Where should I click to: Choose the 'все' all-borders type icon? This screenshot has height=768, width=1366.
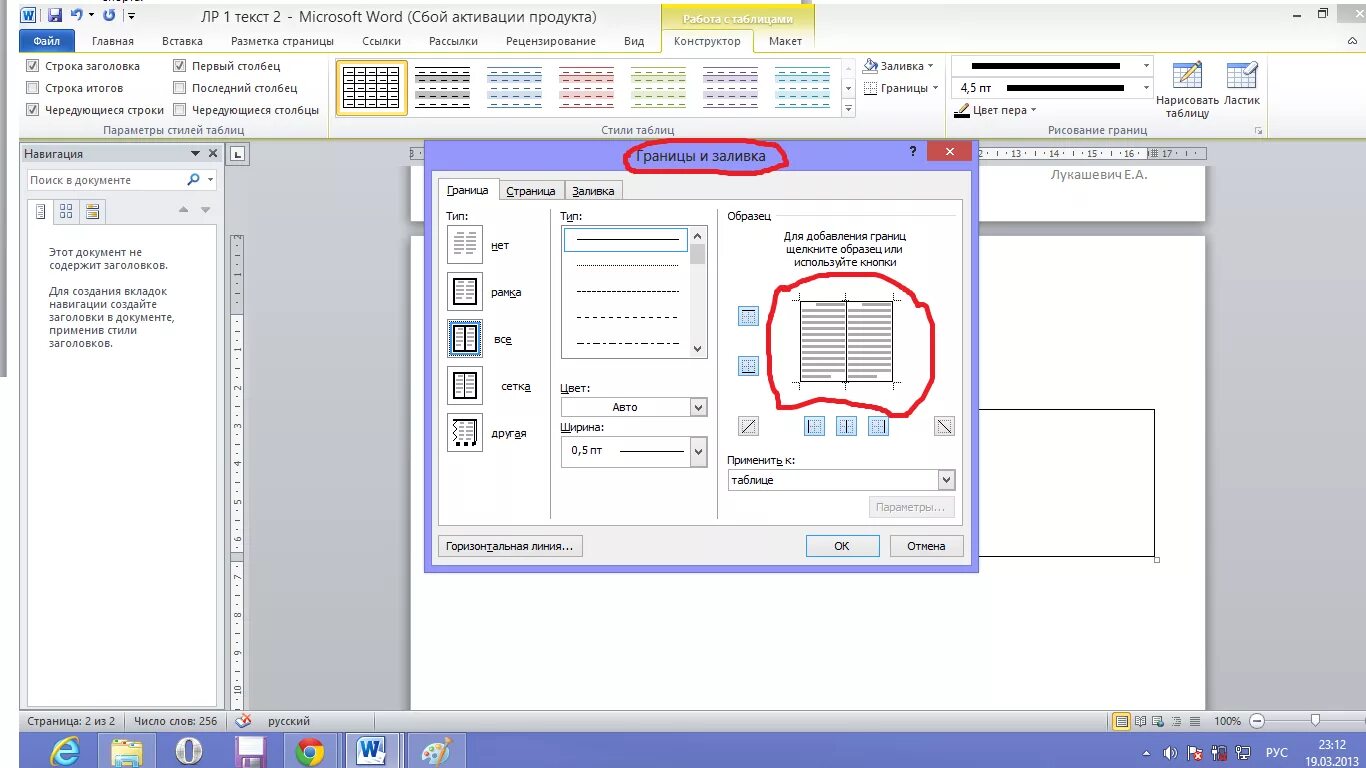point(465,339)
